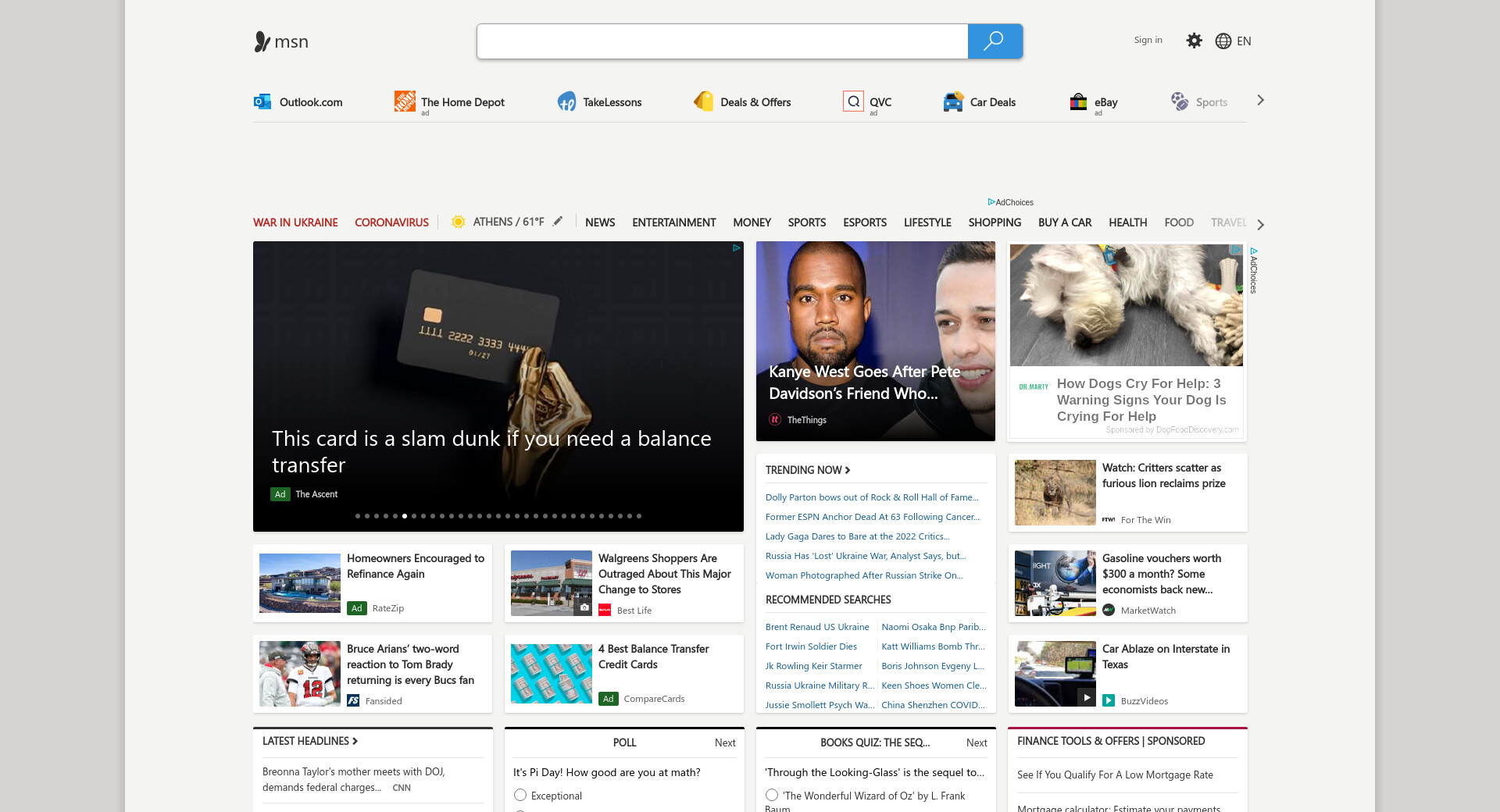Open the Car Deals shortcut icon
The width and height of the screenshot is (1500, 812).
pos(953,101)
